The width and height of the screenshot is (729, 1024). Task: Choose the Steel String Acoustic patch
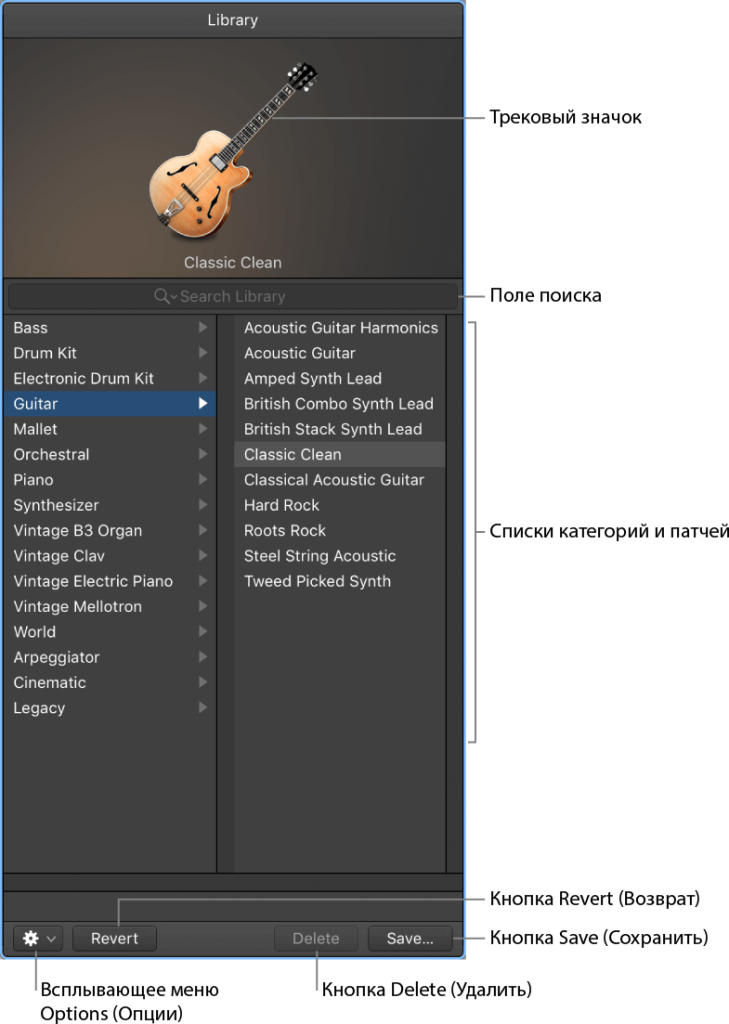click(340, 556)
